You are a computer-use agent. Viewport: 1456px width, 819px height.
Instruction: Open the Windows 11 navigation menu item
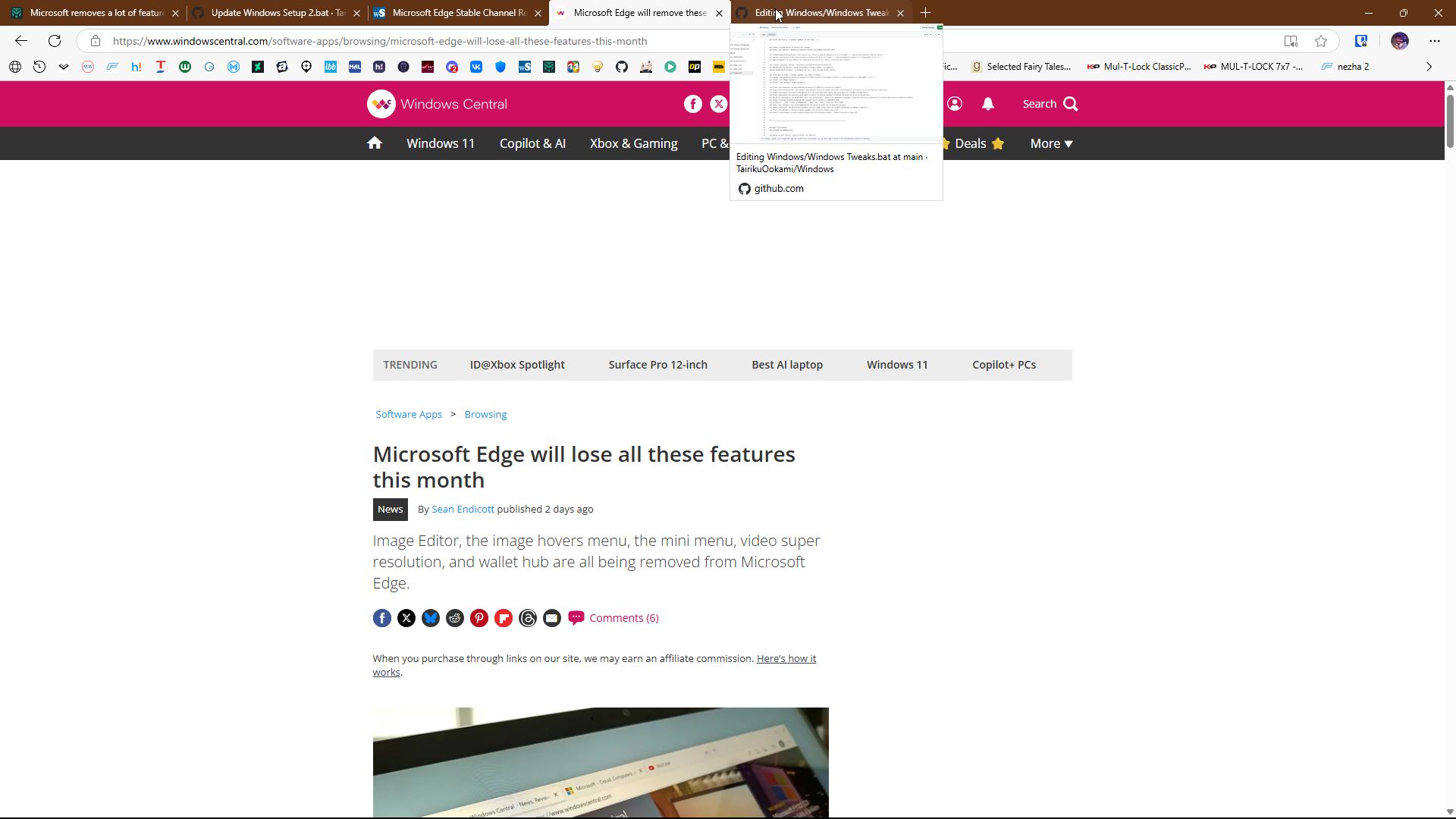[441, 143]
